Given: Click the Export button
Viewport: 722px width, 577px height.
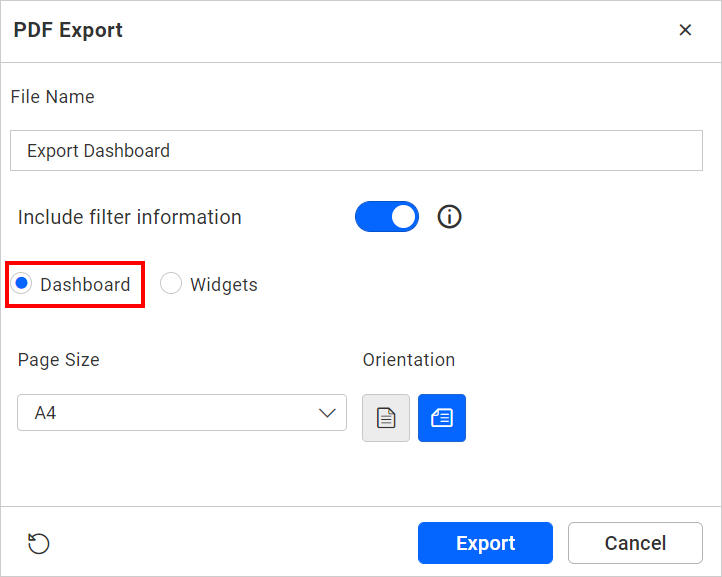Looking at the screenshot, I should coord(485,543).
